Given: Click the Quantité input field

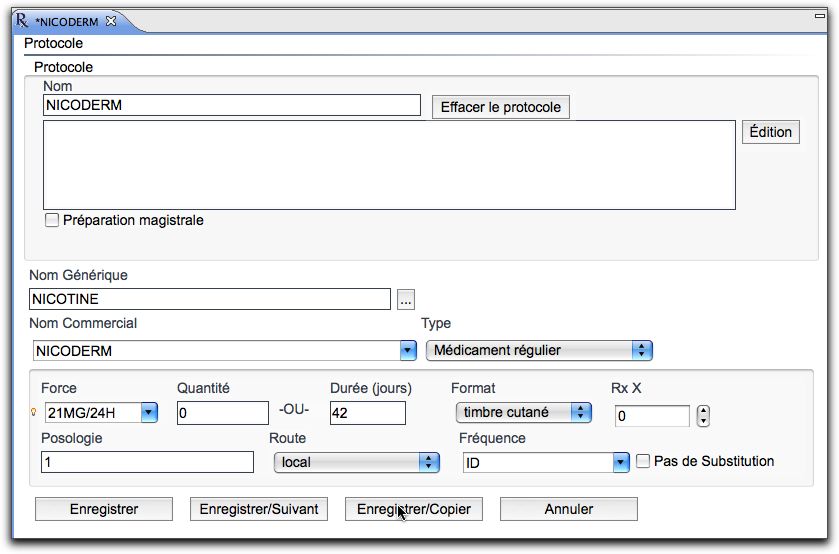Looking at the screenshot, I should 223,413.
